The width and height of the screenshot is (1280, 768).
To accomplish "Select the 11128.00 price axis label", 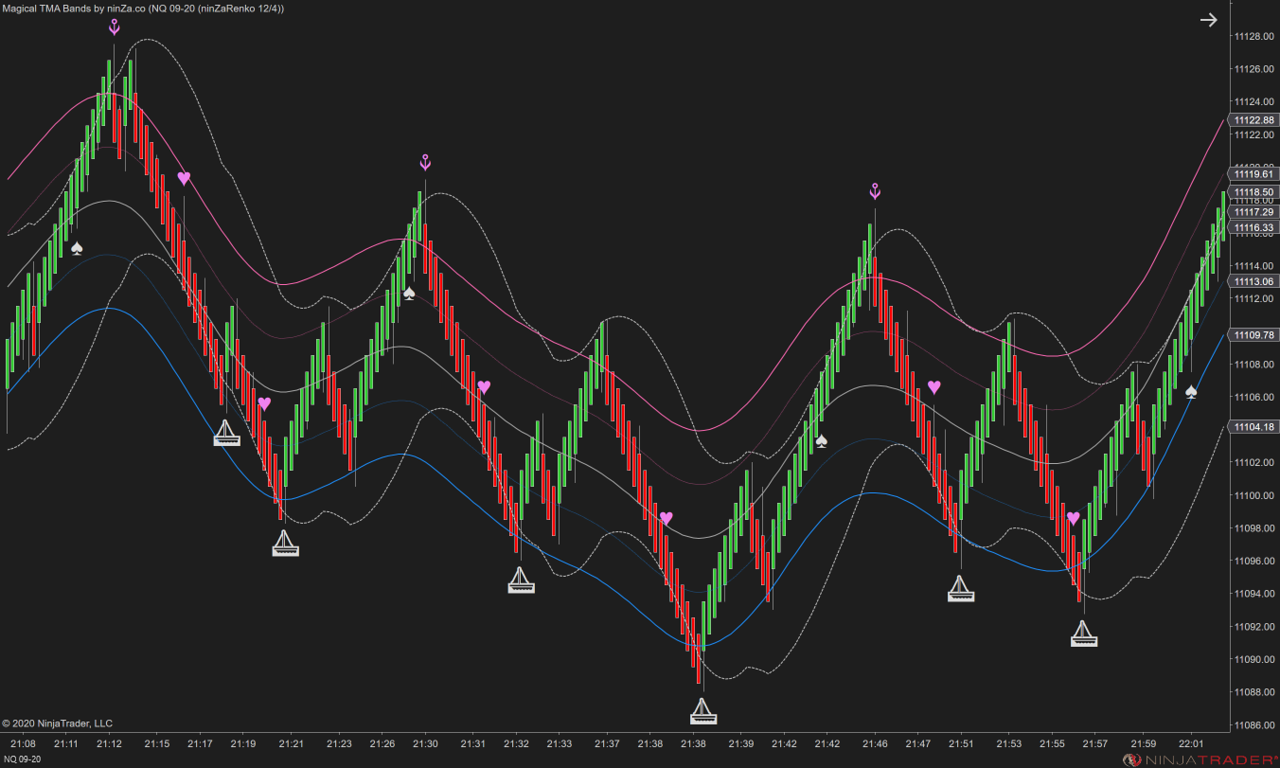I will point(1254,36).
